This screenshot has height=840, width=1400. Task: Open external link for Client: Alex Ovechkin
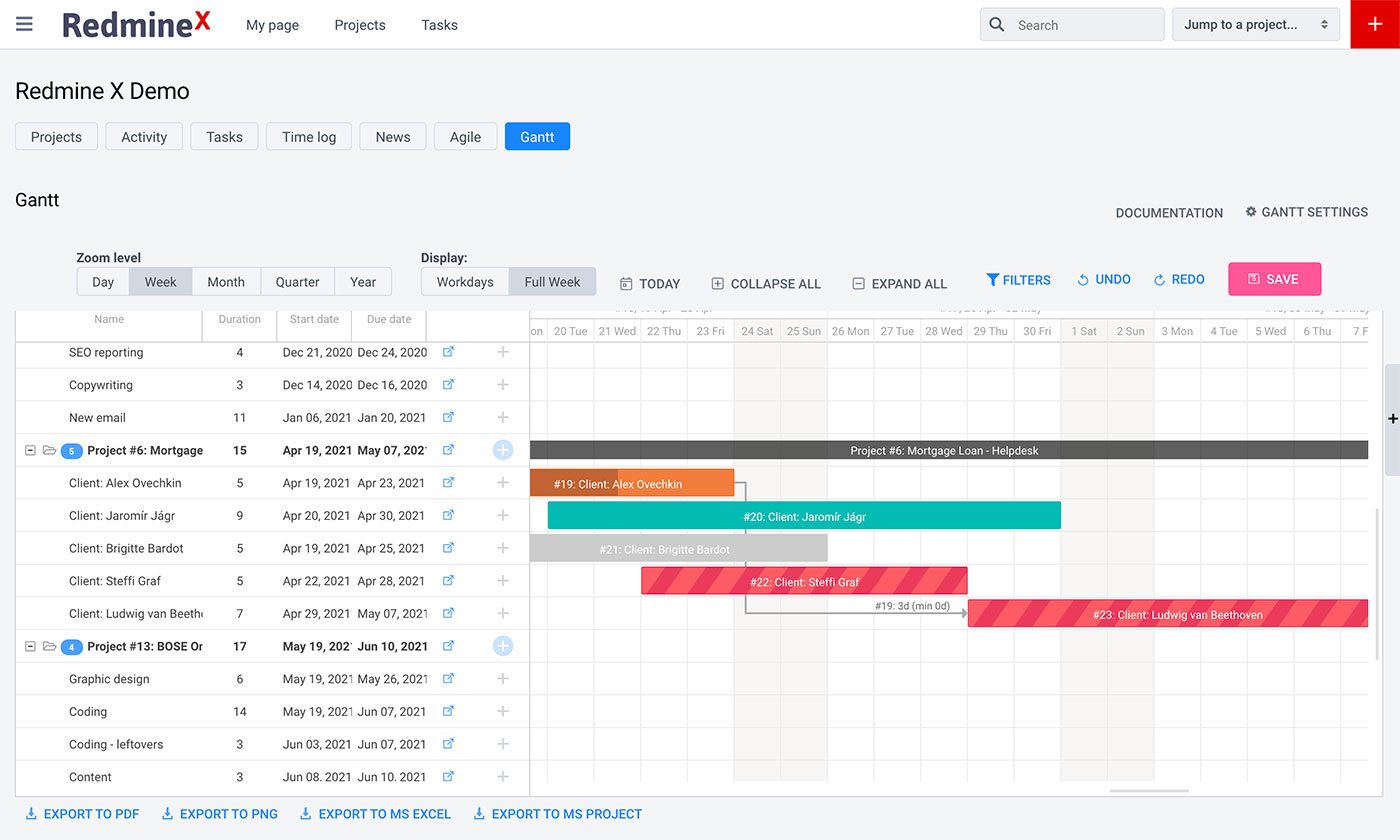click(448, 483)
